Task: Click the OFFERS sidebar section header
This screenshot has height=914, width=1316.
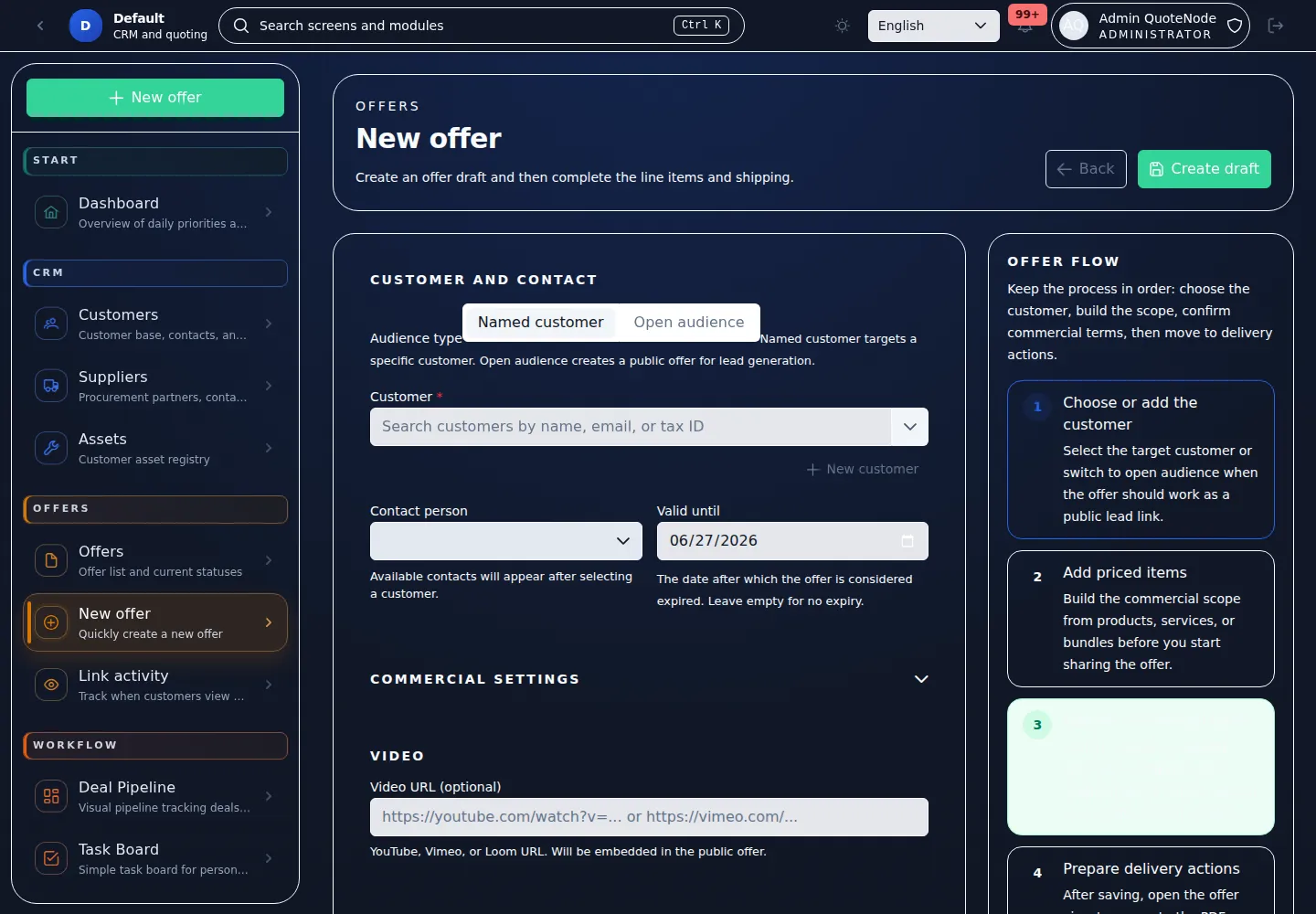Action: 155,509
